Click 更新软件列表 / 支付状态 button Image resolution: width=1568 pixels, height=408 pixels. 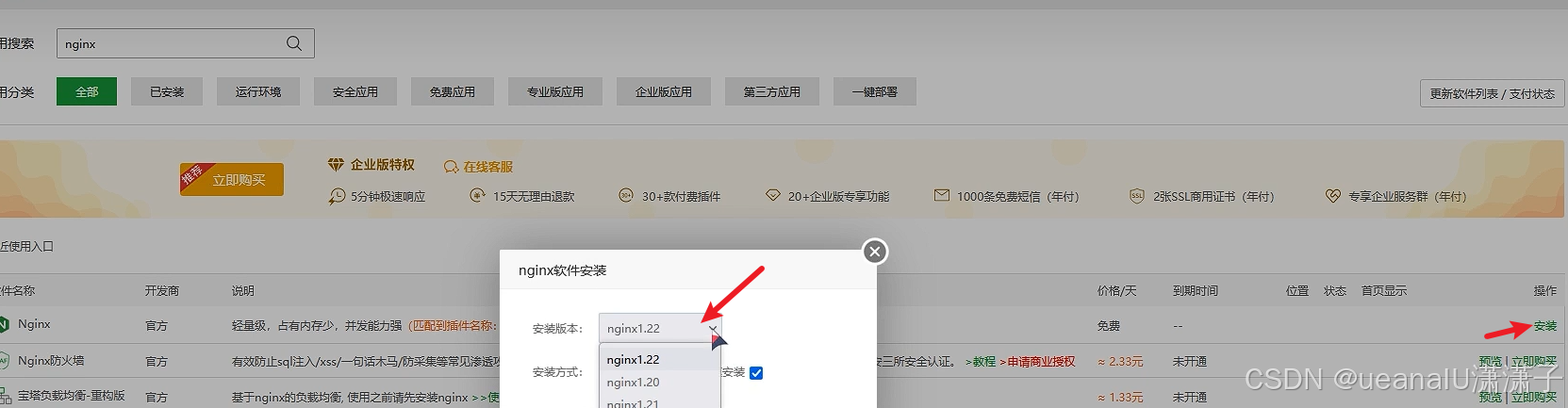coord(1492,93)
